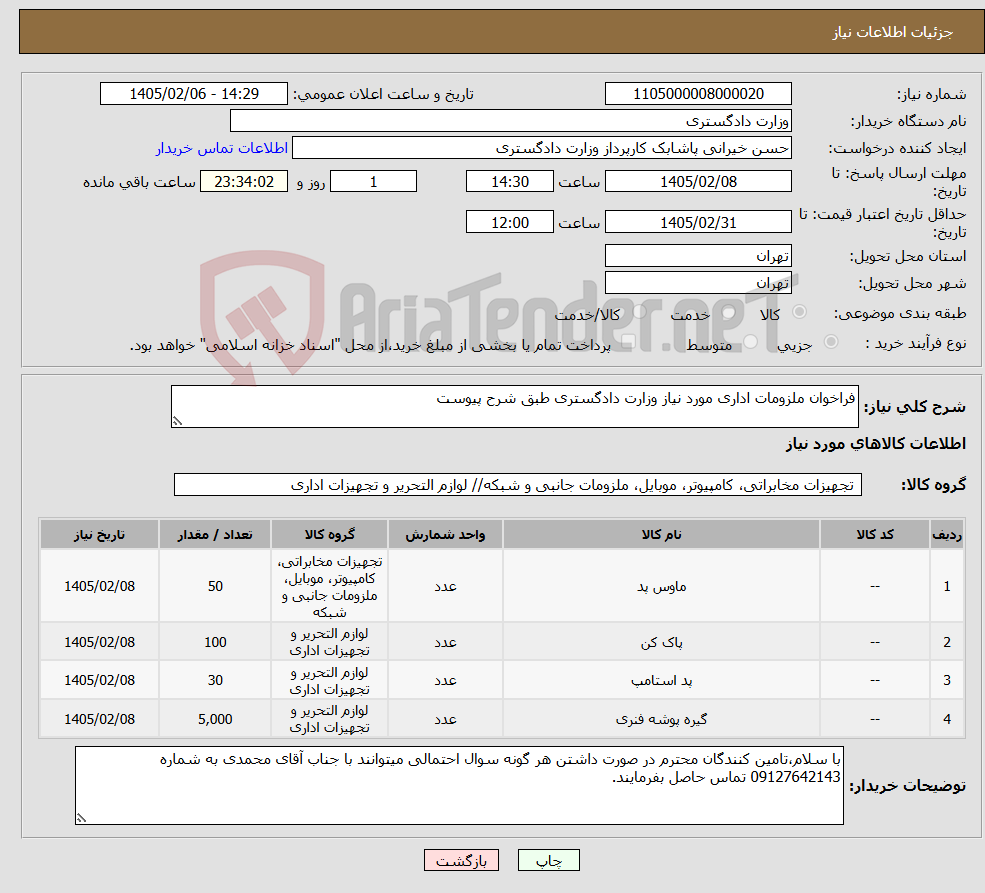The width and height of the screenshot is (985, 893).
Task: Click the remaining days field showing 1
Action: coord(373,181)
